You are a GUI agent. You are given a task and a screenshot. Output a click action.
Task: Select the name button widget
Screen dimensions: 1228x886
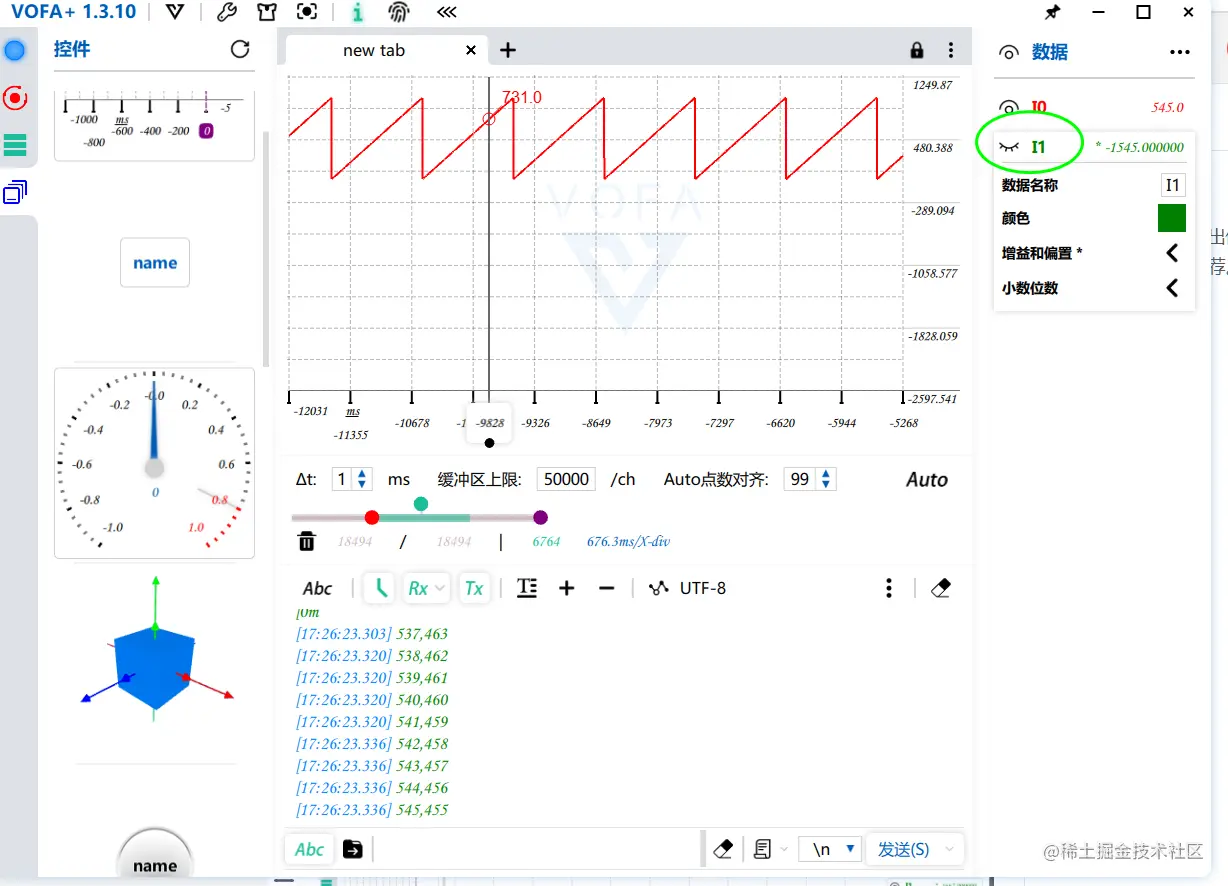tap(155, 263)
